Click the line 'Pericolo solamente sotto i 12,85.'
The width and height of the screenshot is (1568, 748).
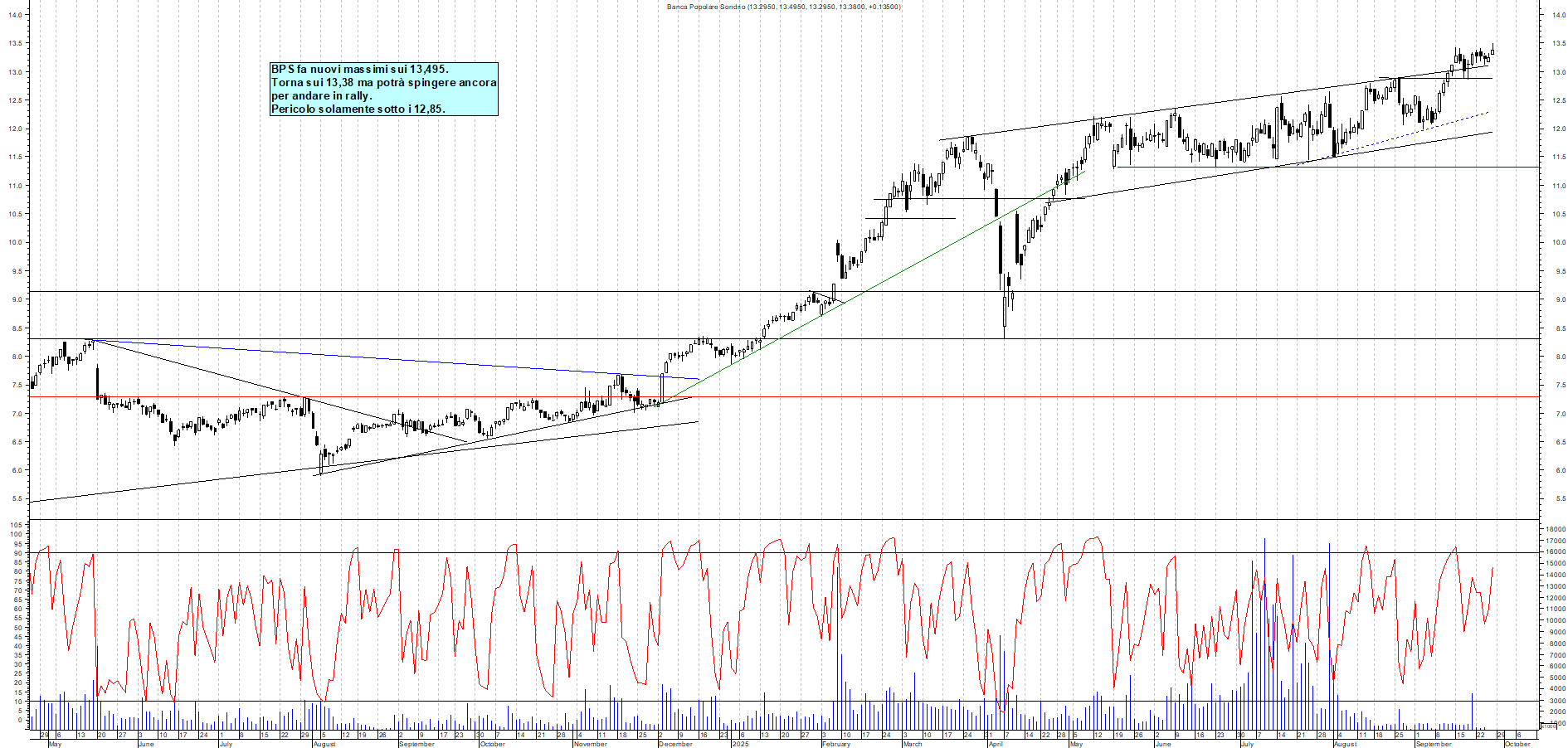coord(358,109)
